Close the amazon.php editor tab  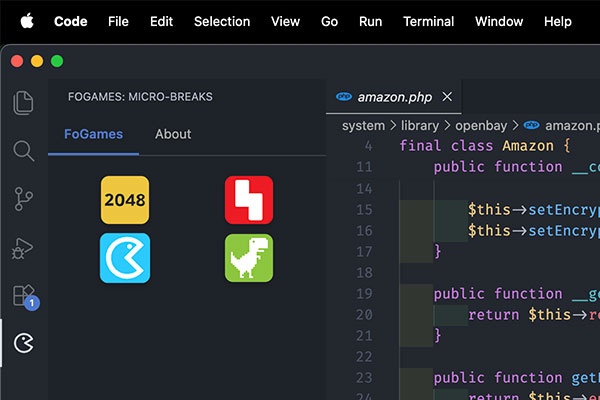447,97
